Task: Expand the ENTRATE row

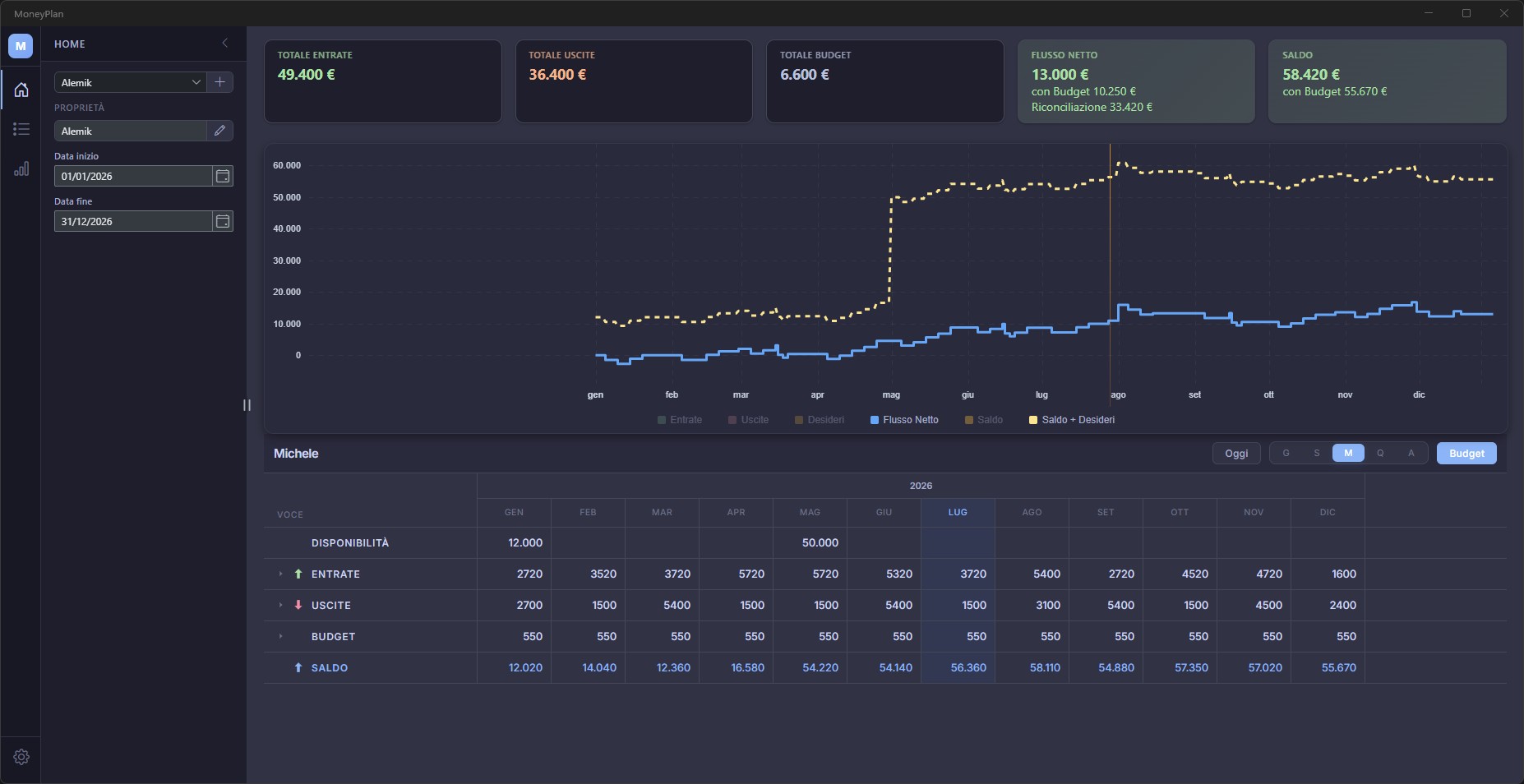Action: [280, 574]
